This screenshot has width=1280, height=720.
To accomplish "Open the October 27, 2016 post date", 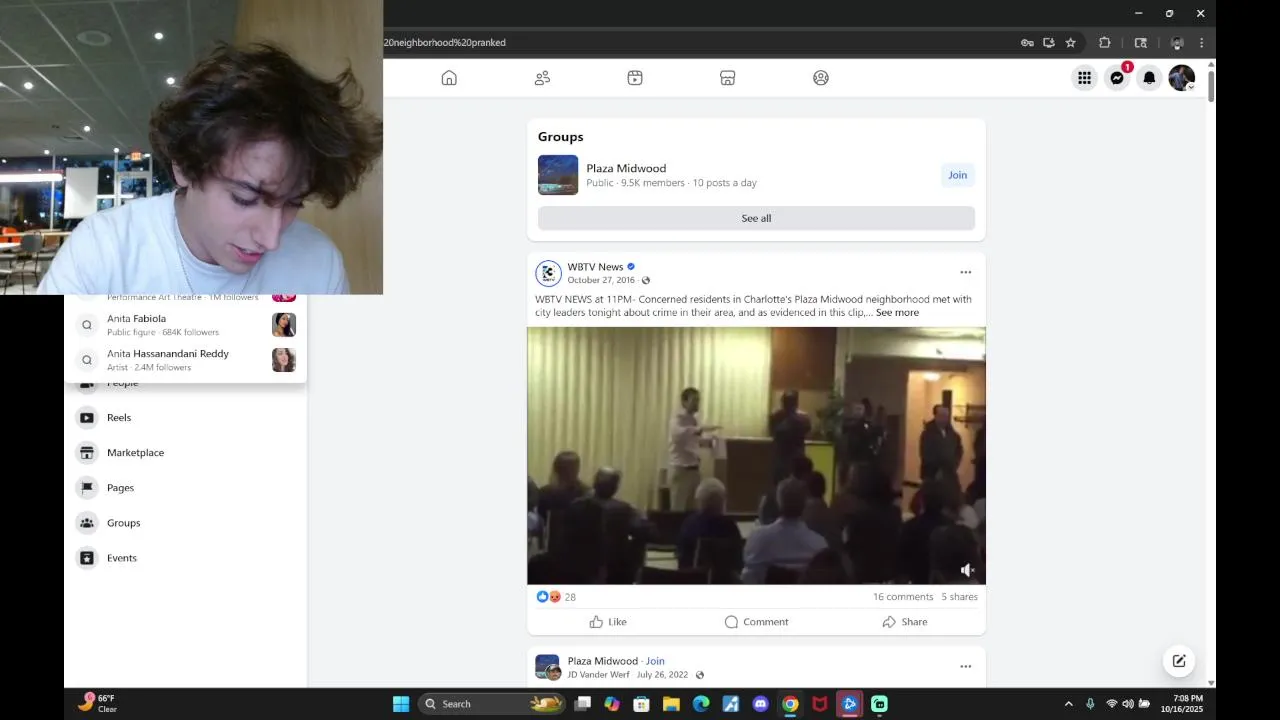I will point(601,280).
